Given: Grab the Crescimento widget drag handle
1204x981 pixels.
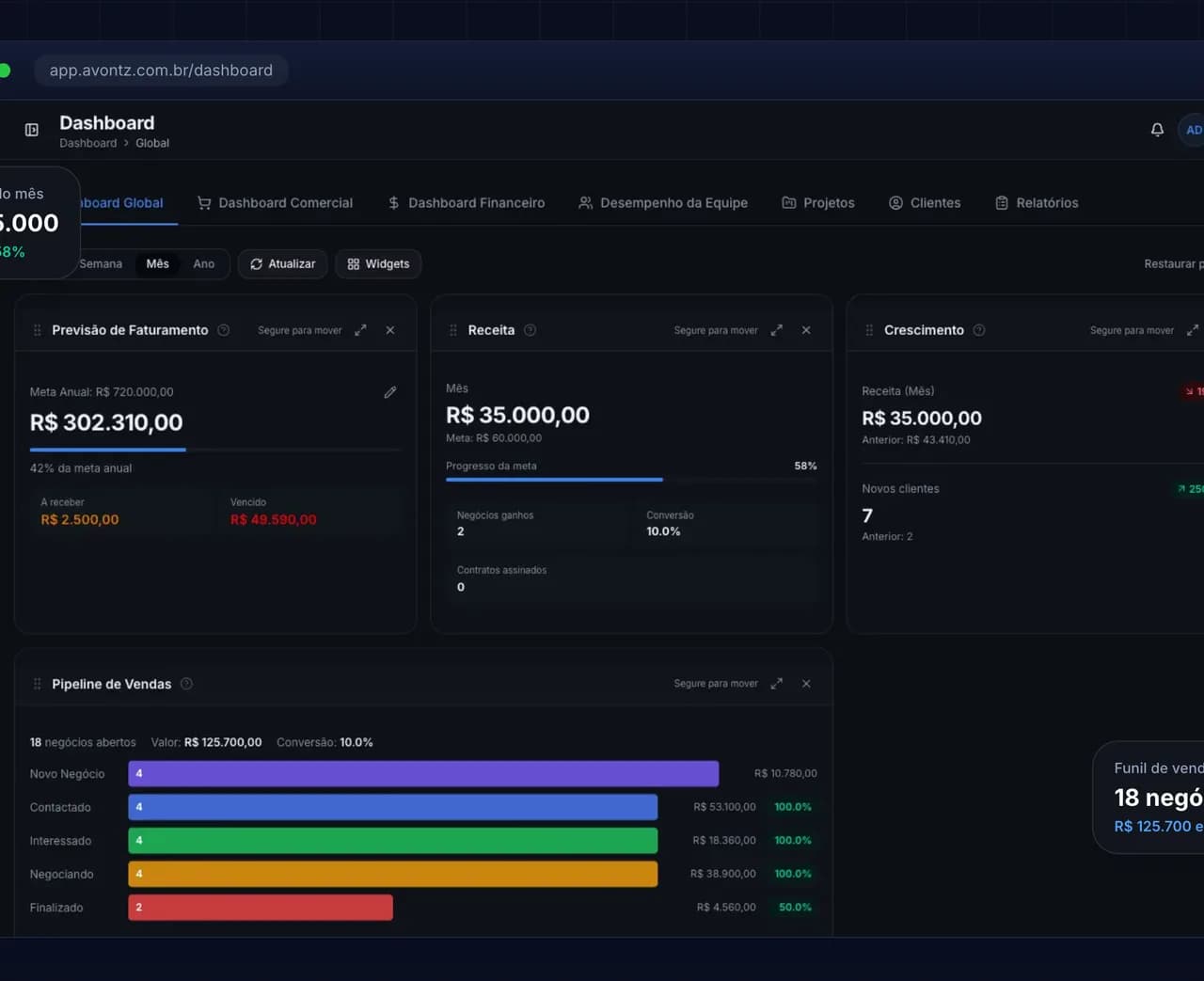Looking at the screenshot, I should click(869, 330).
